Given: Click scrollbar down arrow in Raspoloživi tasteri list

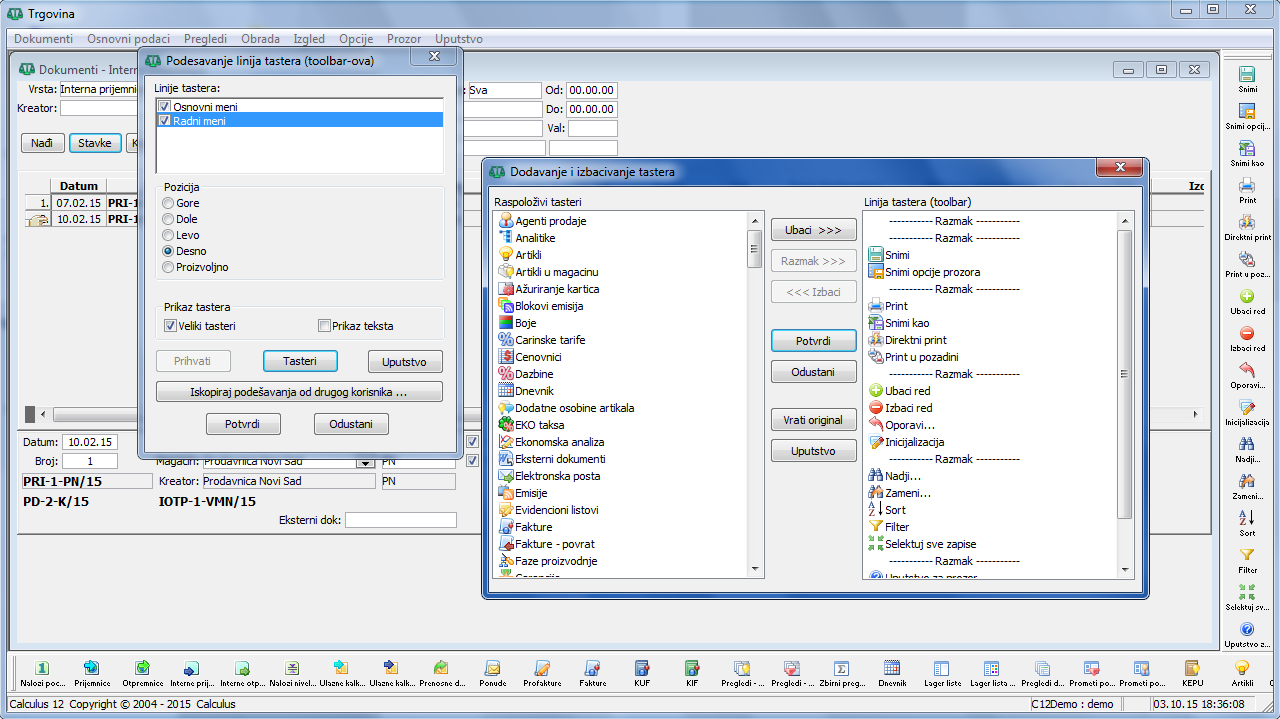Looking at the screenshot, I should click(x=755, y=570).
